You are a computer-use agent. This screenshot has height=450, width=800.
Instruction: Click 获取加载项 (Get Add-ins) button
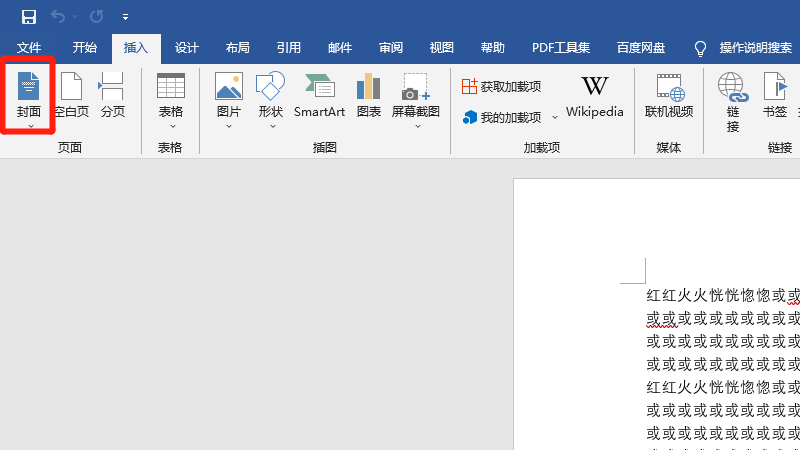(502, 87)
